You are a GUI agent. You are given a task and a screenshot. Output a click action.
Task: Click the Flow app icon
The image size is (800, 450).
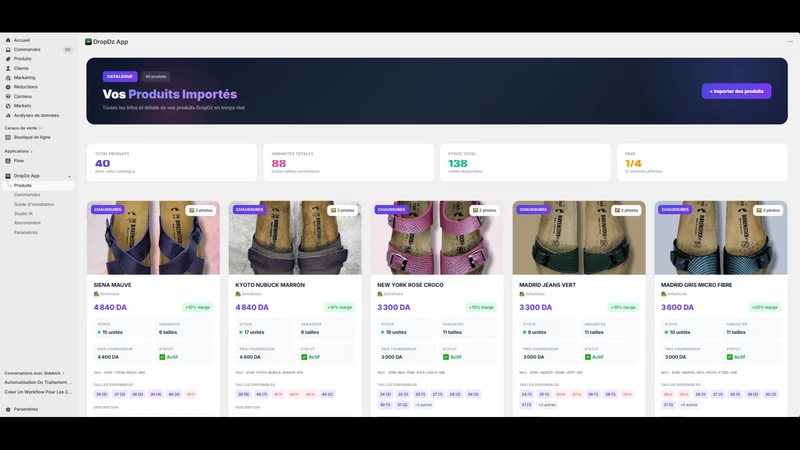click(8, 161)
